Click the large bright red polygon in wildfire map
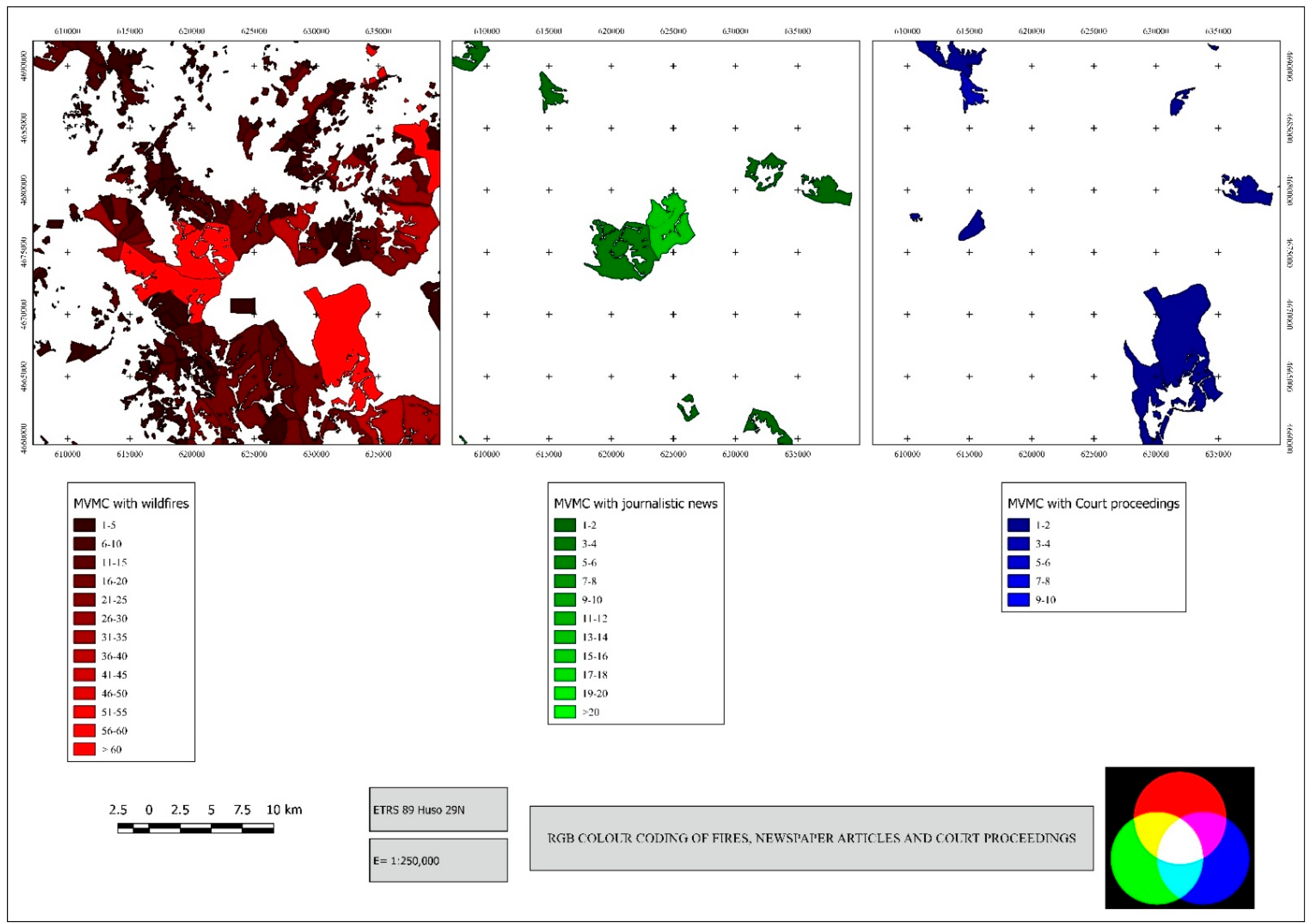Screen dimensions: 1310x924 point(341,331)
